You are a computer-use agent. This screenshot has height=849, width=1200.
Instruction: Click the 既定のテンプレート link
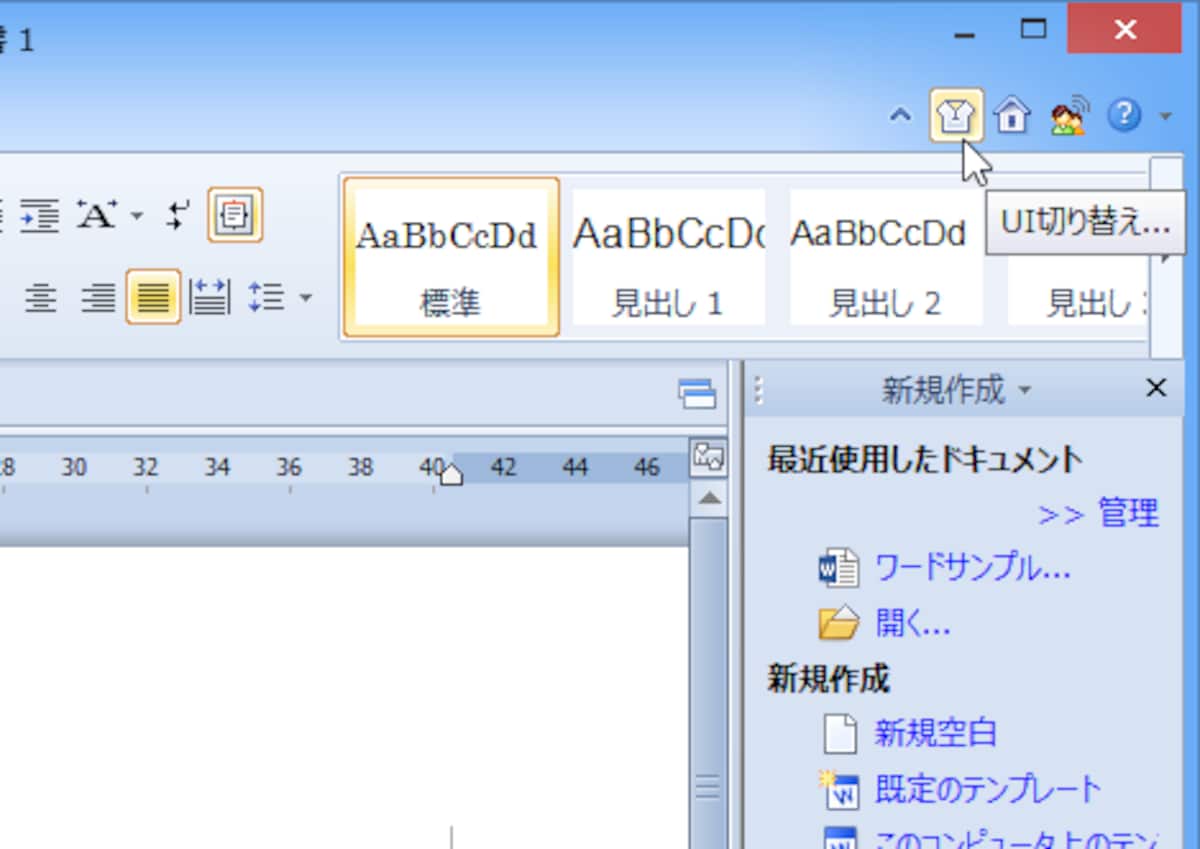pos(988,789)
